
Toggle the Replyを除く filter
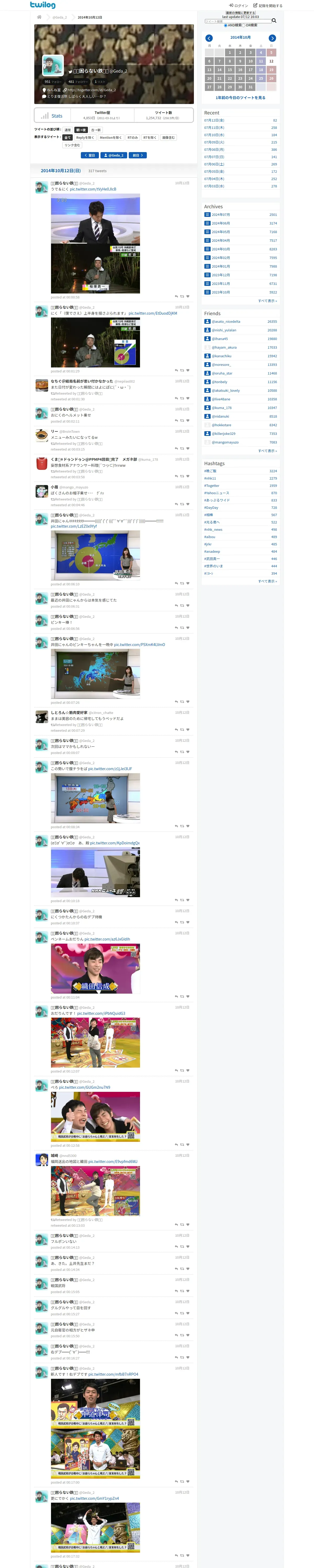[x=85, y=137]
